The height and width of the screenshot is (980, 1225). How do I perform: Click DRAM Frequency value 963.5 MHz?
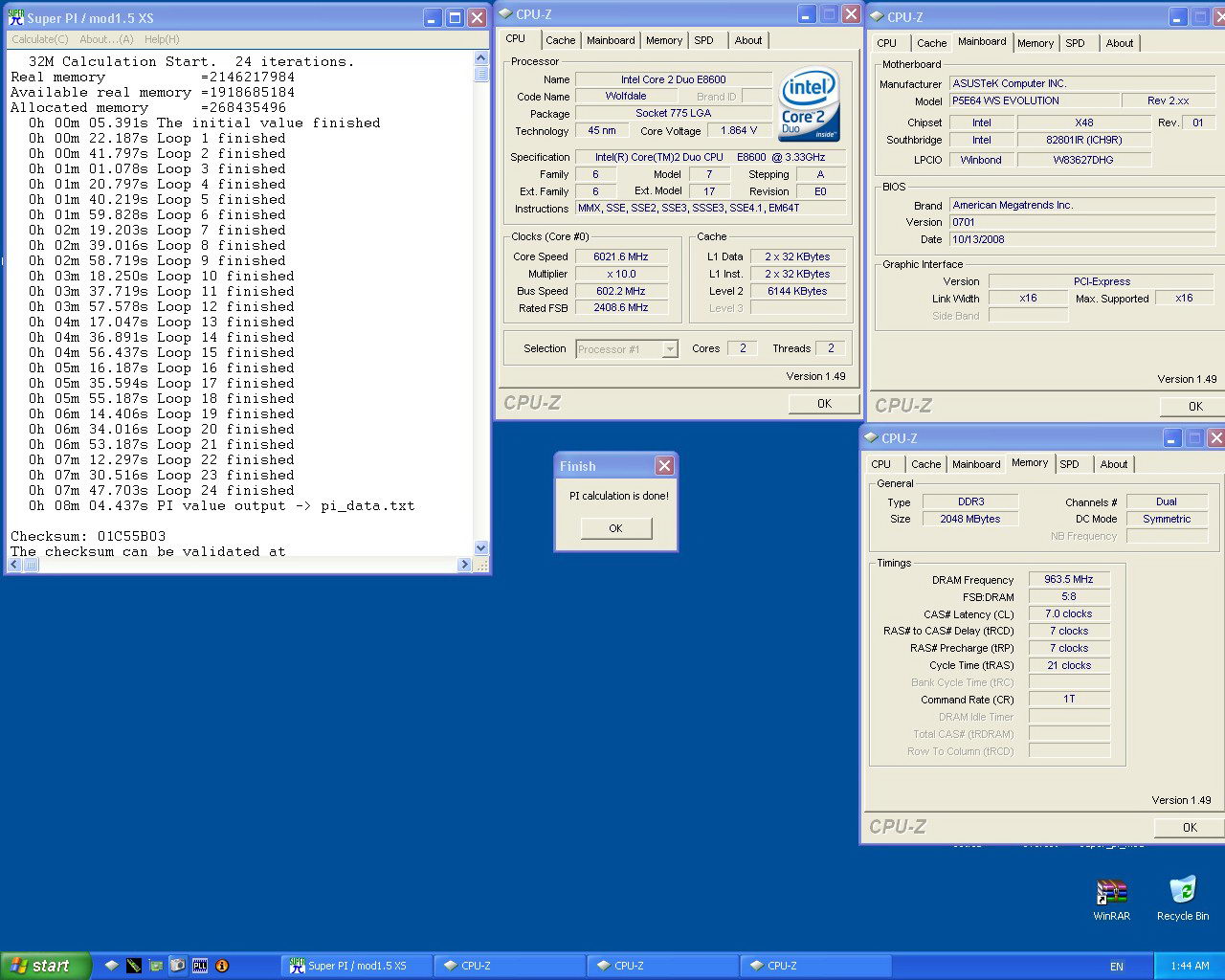pos(1069,579)
